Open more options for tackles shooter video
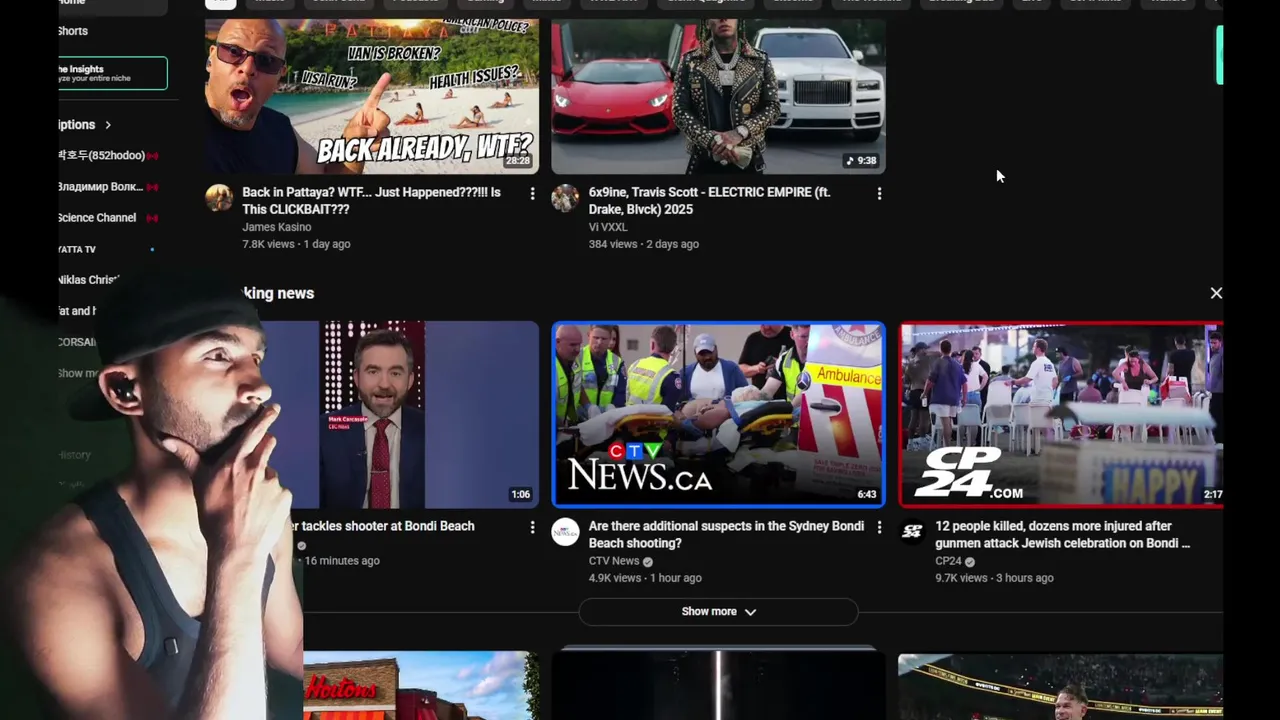Screen dimensions: 1280x720 point(532,527)
